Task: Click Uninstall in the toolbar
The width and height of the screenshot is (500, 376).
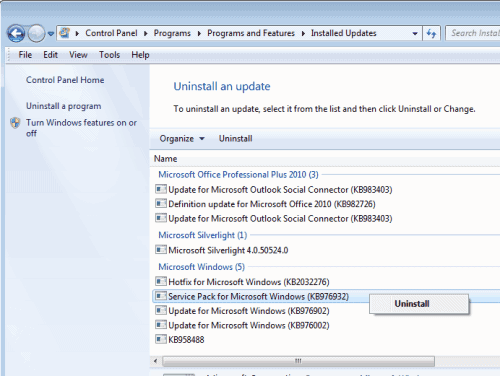Action: [235, 139]
